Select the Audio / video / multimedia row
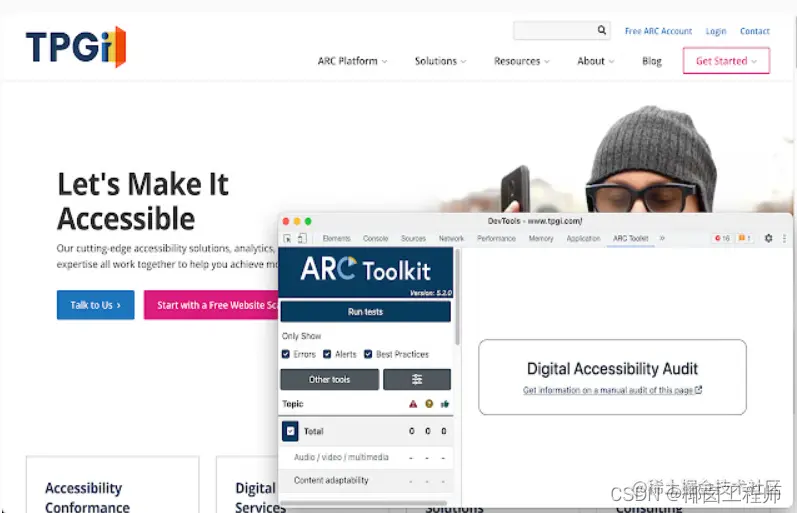797x513 pixels. [365, 457]
